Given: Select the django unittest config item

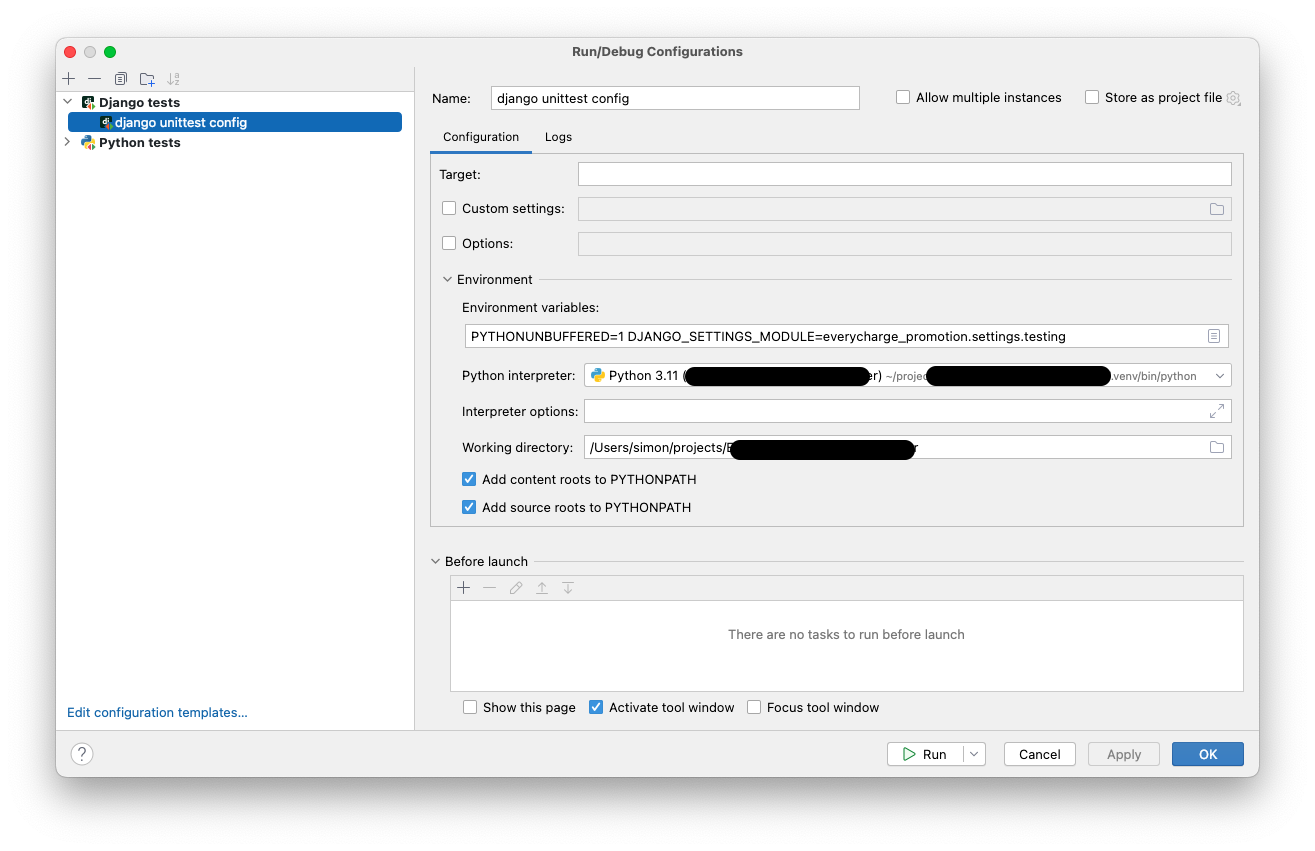Looking at the screenshot, I should (235, 122).
